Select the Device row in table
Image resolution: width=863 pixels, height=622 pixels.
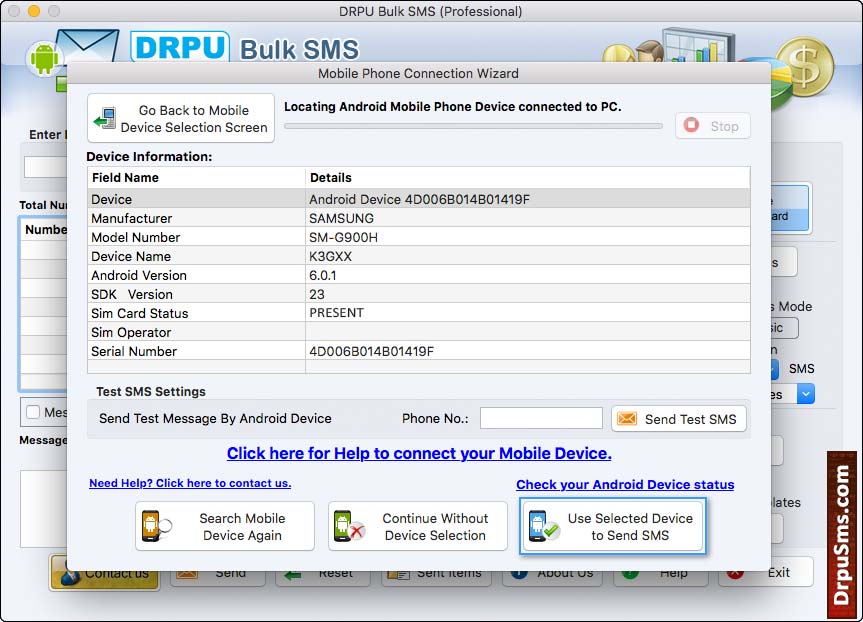(419, 199)
